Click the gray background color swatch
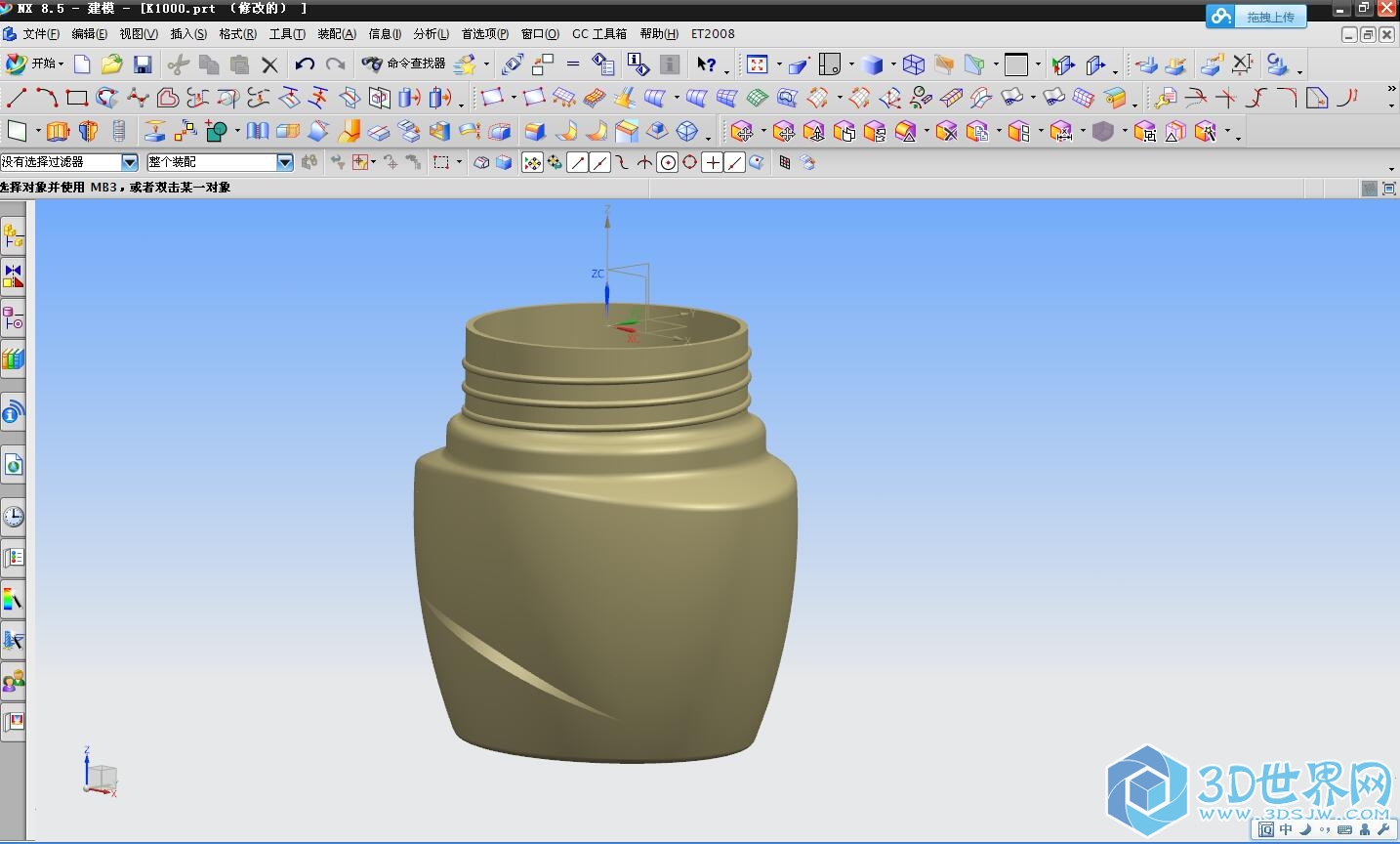Viewport: 1400px width, 844px height. [x=1016, y=64]
